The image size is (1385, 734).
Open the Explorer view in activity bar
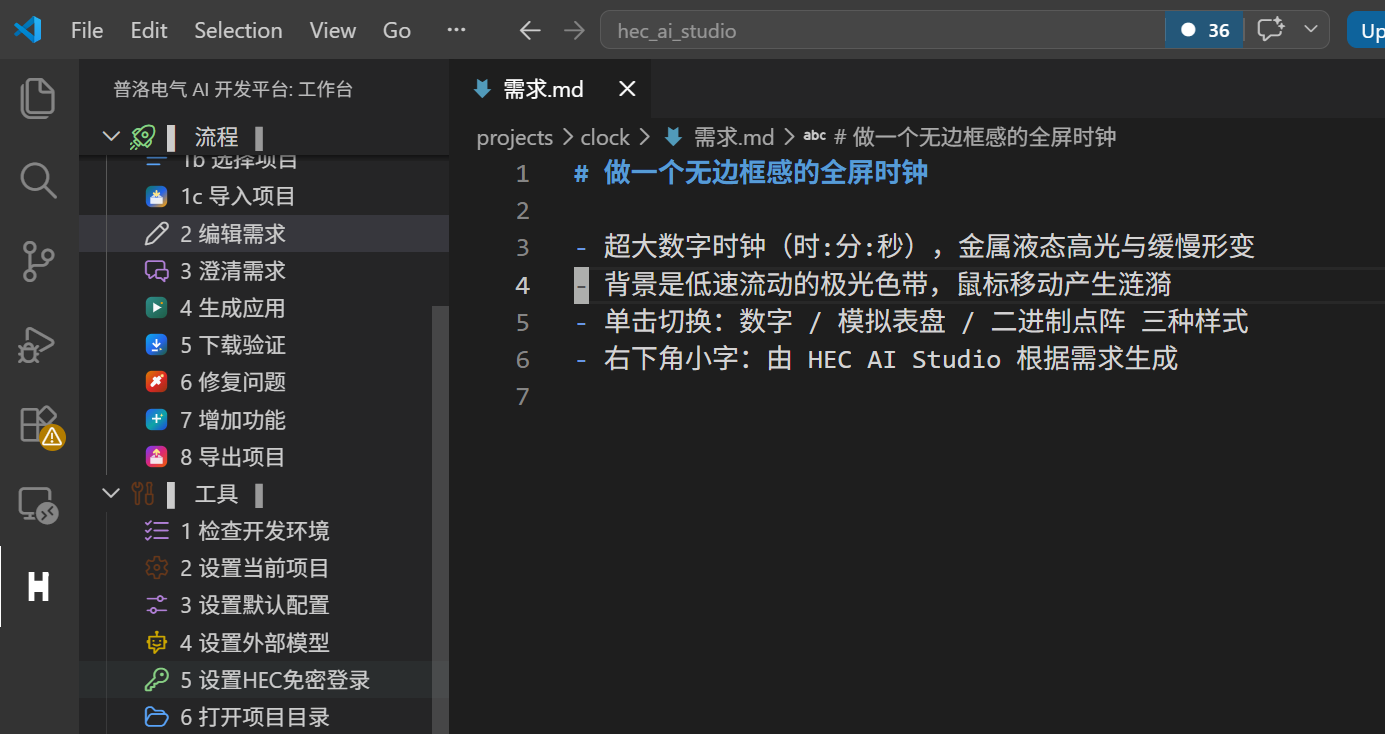pyautogui.click(x=38, y=97)
